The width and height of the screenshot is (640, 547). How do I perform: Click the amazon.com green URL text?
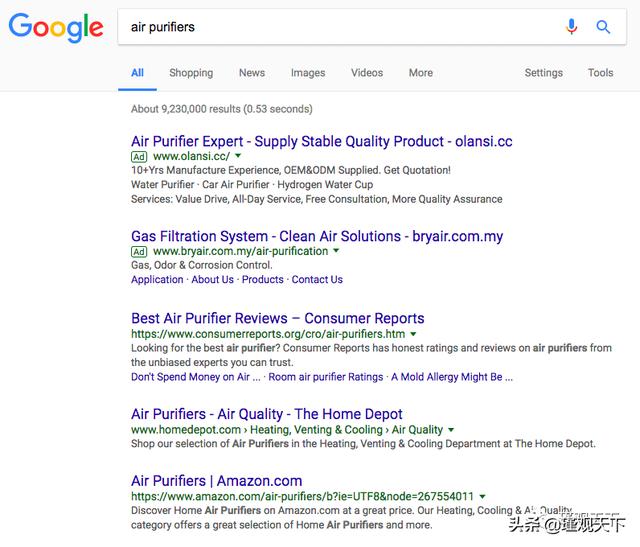(302, 496)
